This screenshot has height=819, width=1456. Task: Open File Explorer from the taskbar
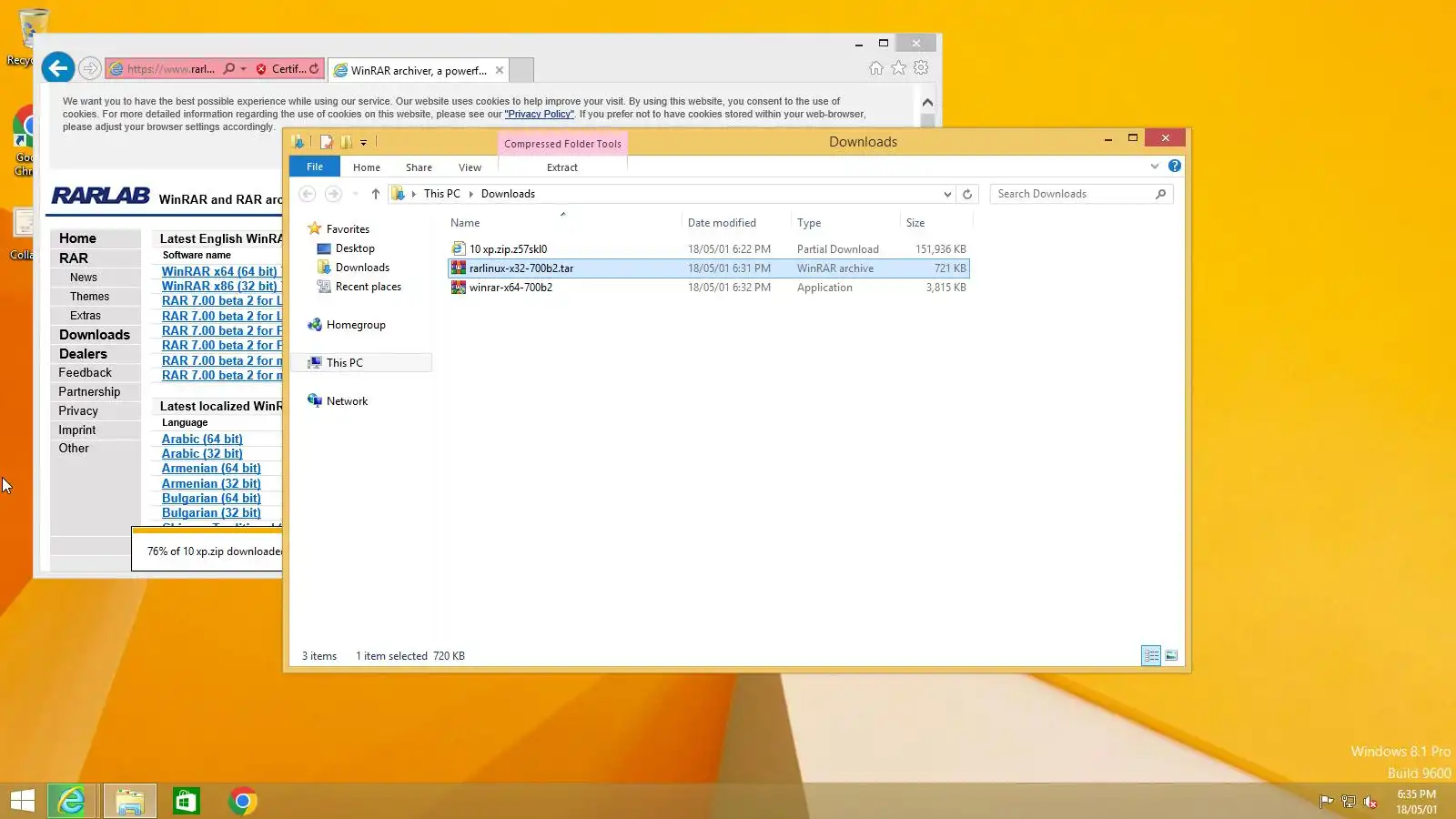point(130,801)
